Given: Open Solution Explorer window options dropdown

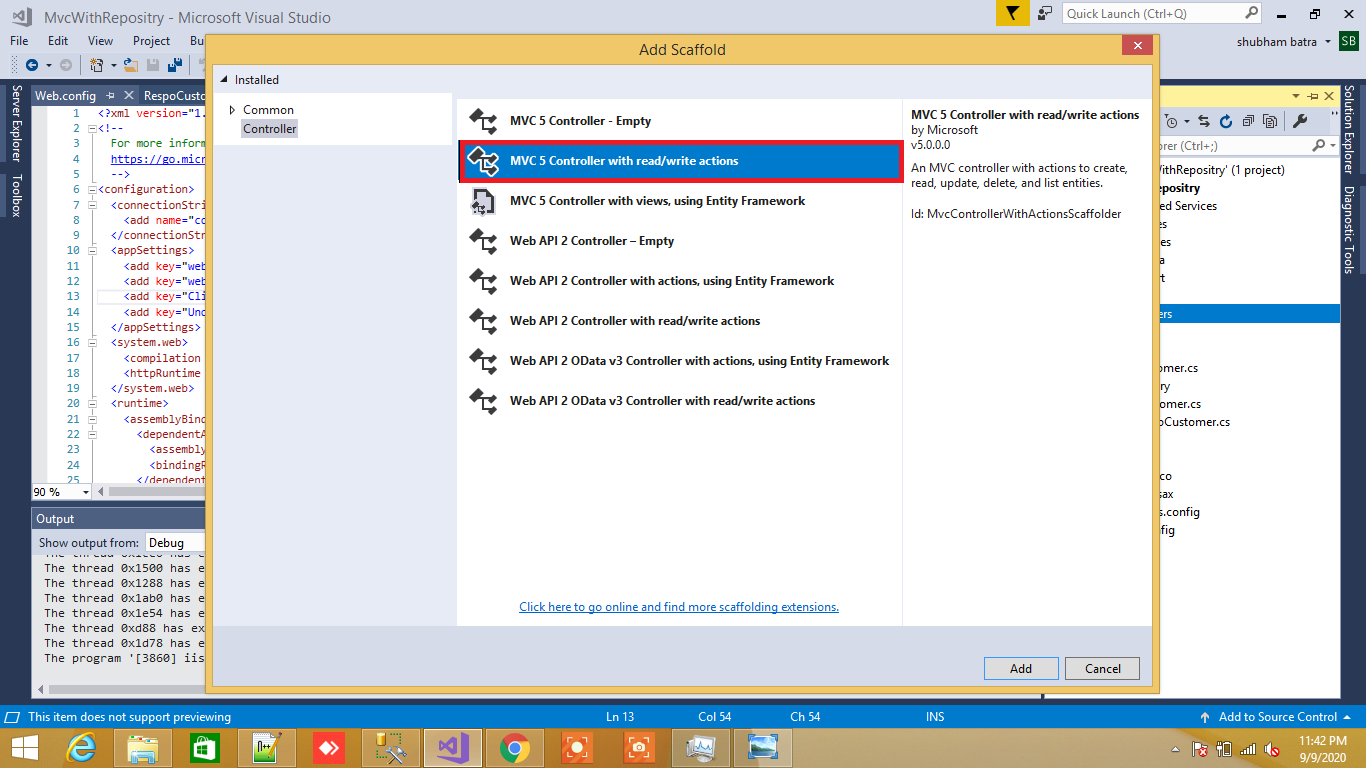Looking at the screenshot, I should pos(1297,96).
